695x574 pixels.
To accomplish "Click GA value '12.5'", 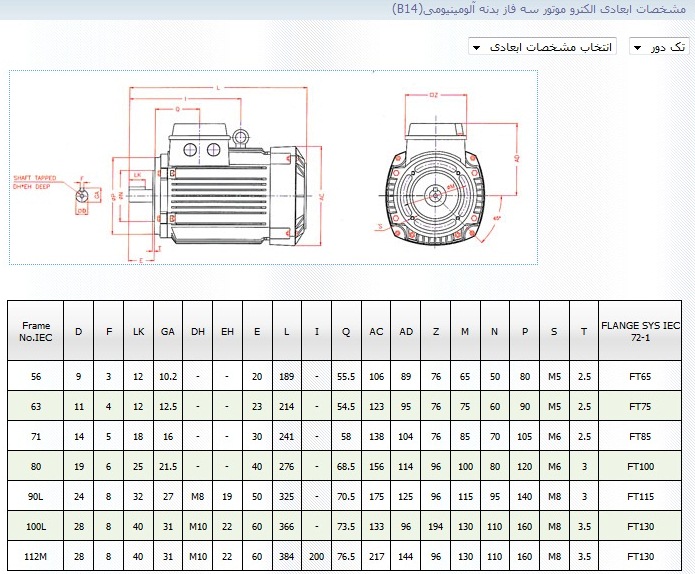I will tap(168, 406).
